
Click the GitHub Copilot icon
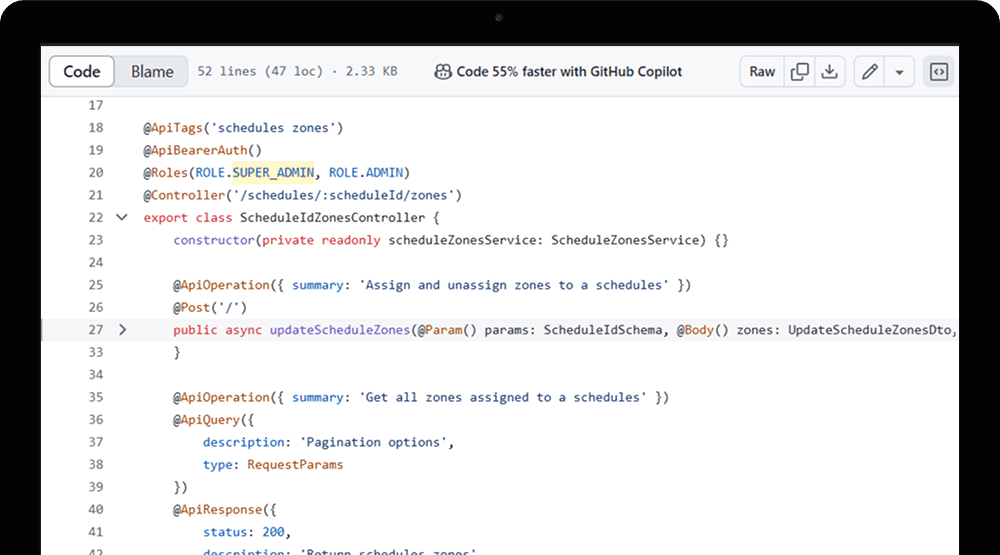coord(442,72)
